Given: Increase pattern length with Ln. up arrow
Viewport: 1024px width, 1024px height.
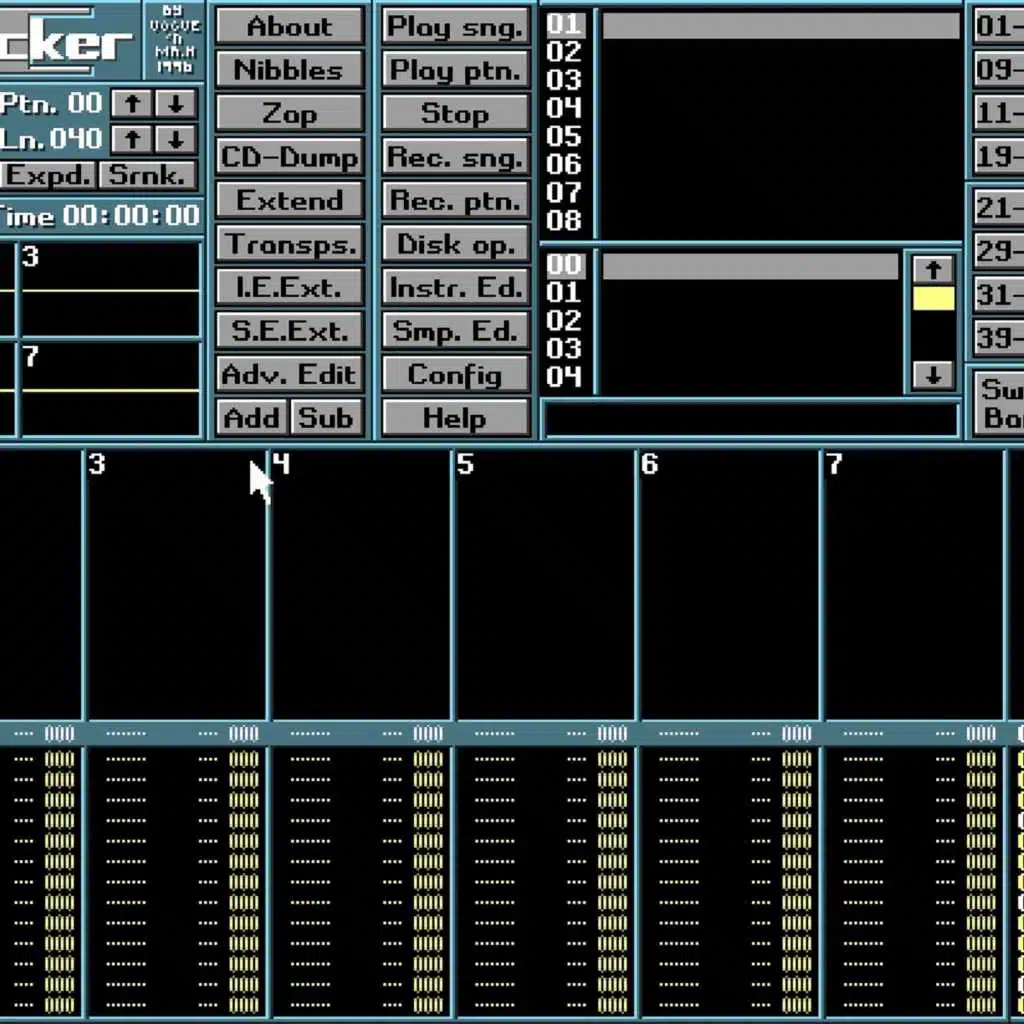Looking at the screenshot, I should coord(132,139).
